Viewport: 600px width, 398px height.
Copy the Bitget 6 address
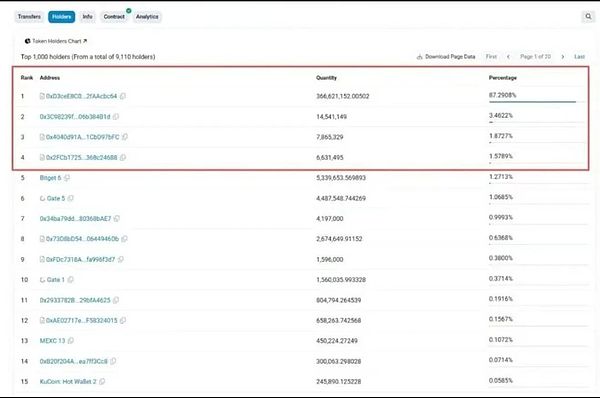(x=67, y=178)
